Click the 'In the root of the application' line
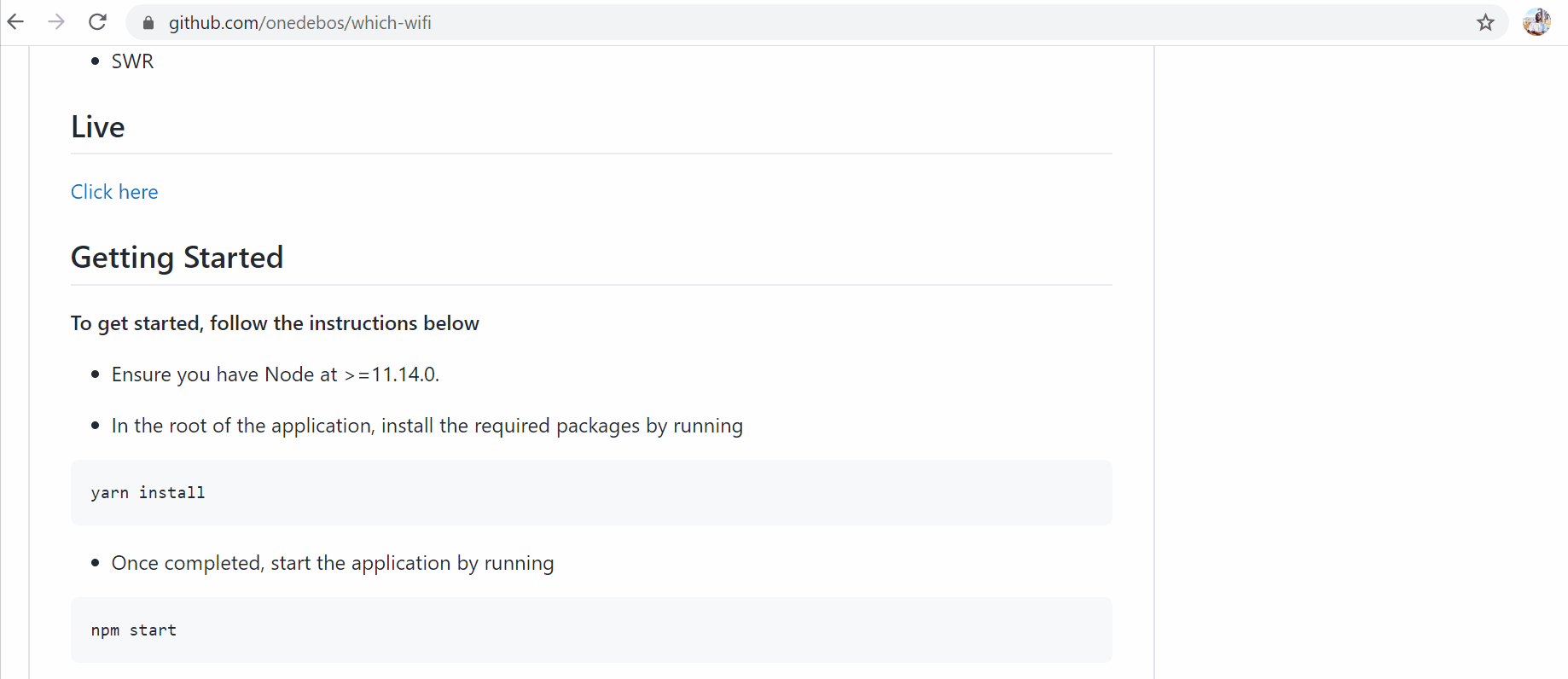 pyautogui.click(x=427, y=426)
